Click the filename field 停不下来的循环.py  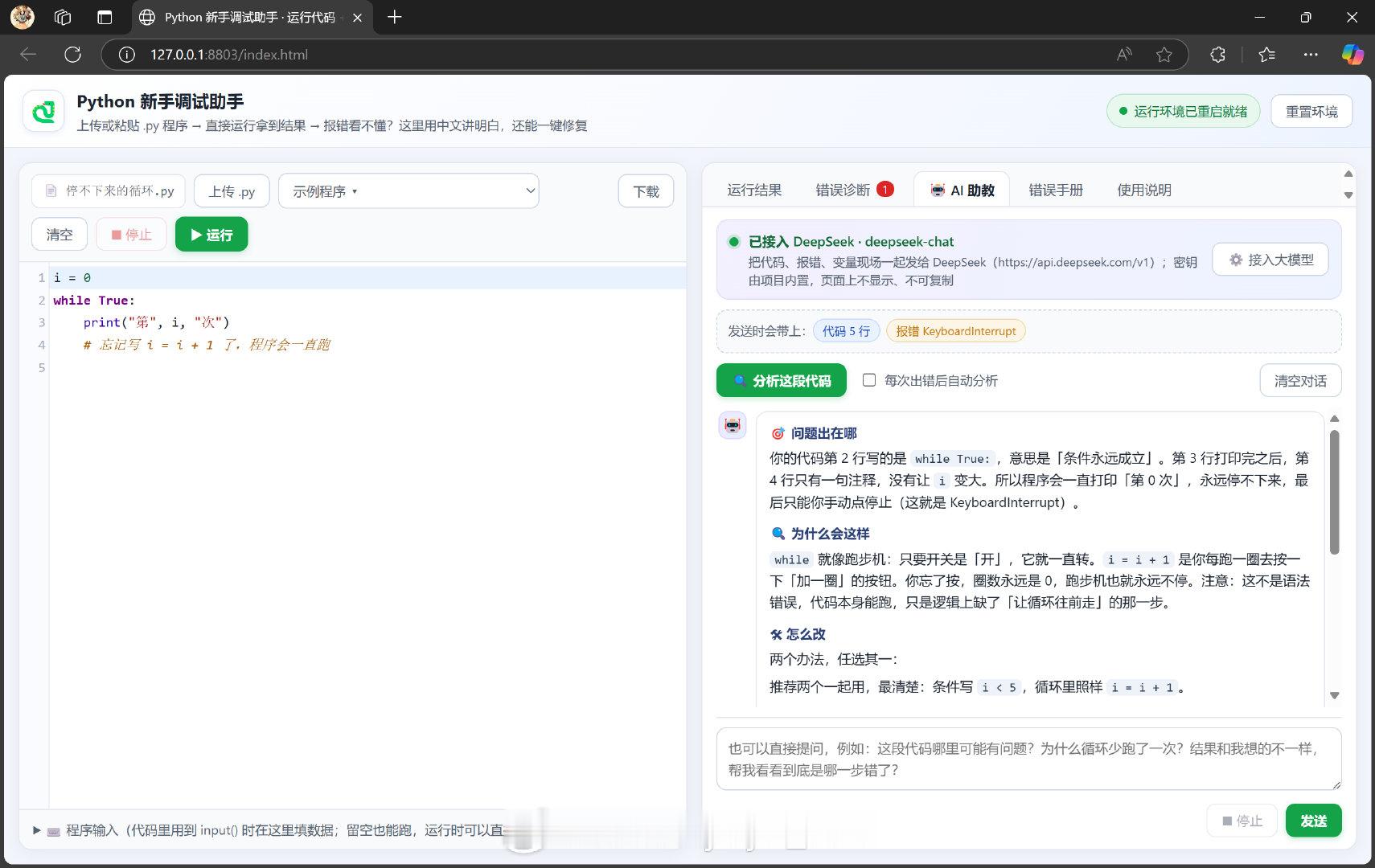pyautogui.click(x=109, y=191)
